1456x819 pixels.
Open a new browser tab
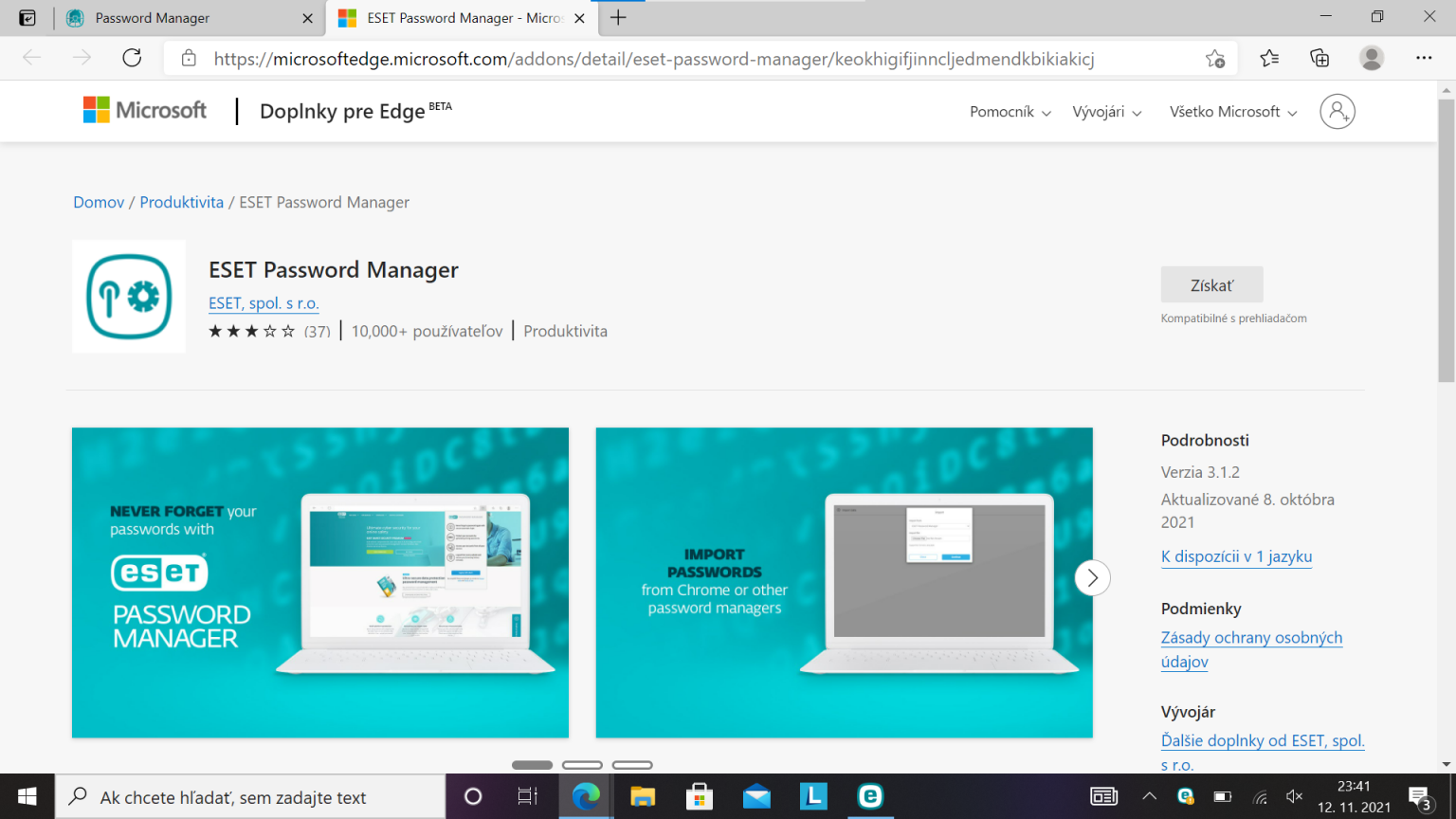[618, 18]
